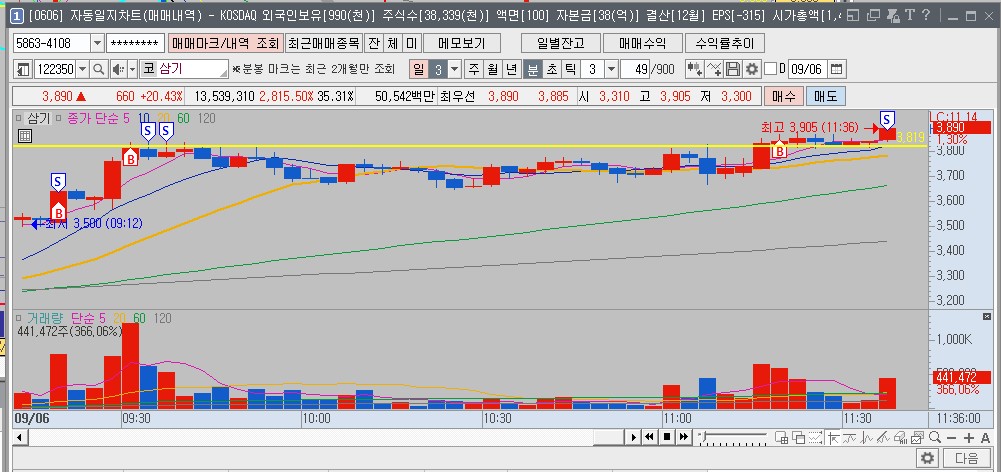Click the 매매마크/내역 조회 button

click(x=225, y=43)
